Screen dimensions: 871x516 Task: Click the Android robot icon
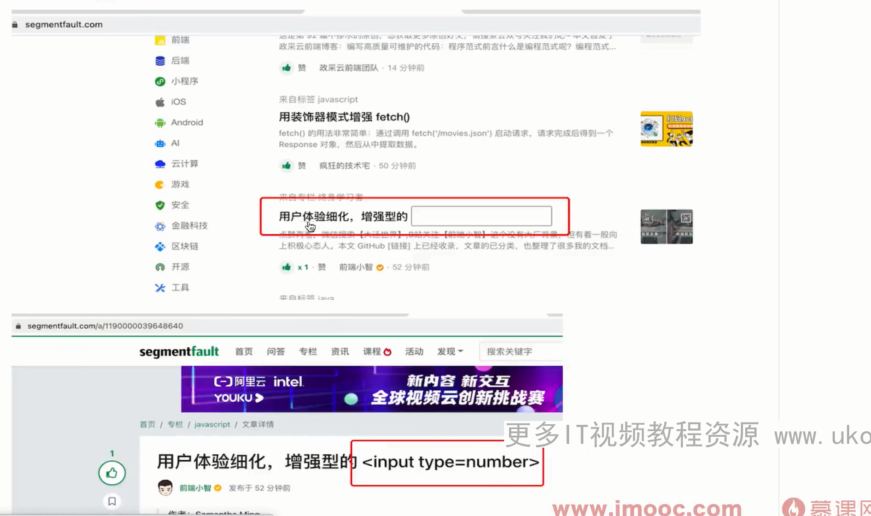(x=160, y=123)
